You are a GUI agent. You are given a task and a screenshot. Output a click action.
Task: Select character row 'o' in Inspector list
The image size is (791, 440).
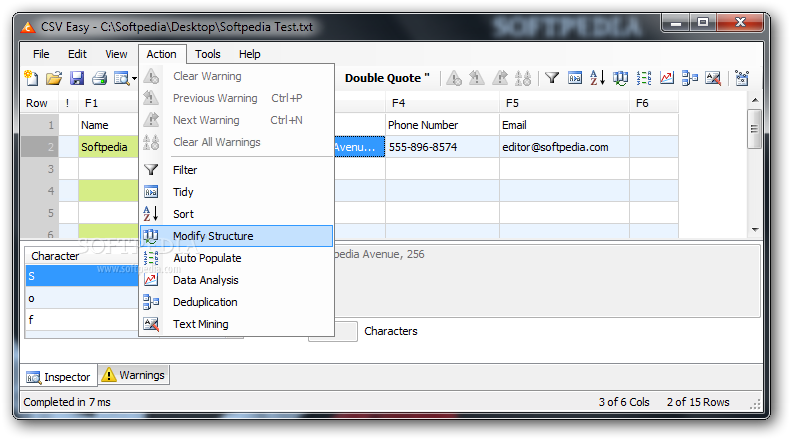[x=82, y=298]
